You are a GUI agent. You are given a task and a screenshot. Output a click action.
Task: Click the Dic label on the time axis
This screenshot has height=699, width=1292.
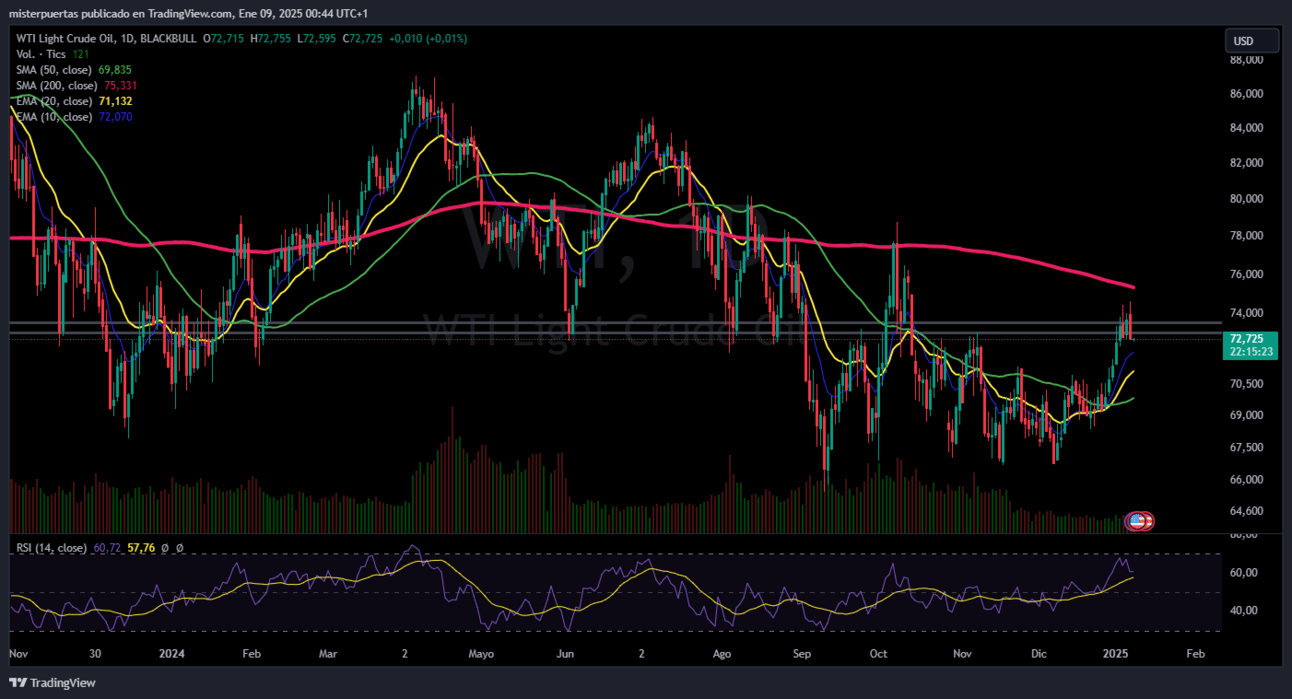1039,653
